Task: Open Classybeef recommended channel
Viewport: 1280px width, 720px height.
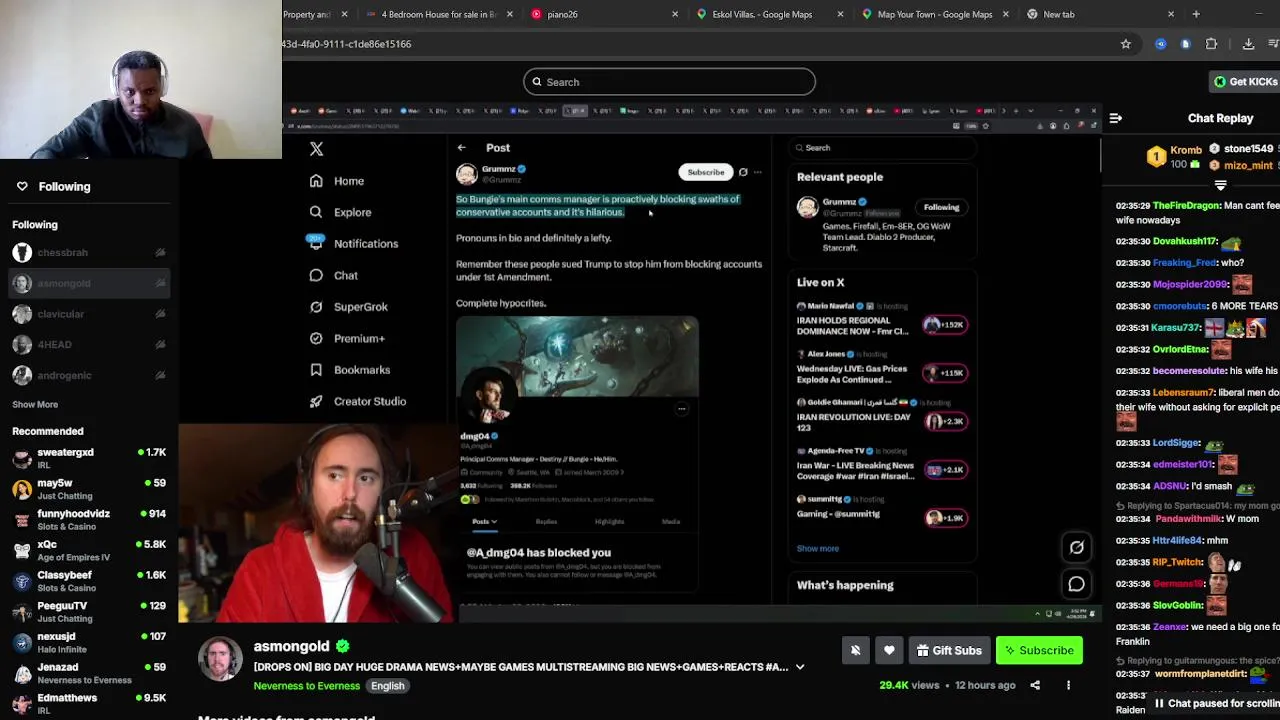Action: [x=88, y=581]
